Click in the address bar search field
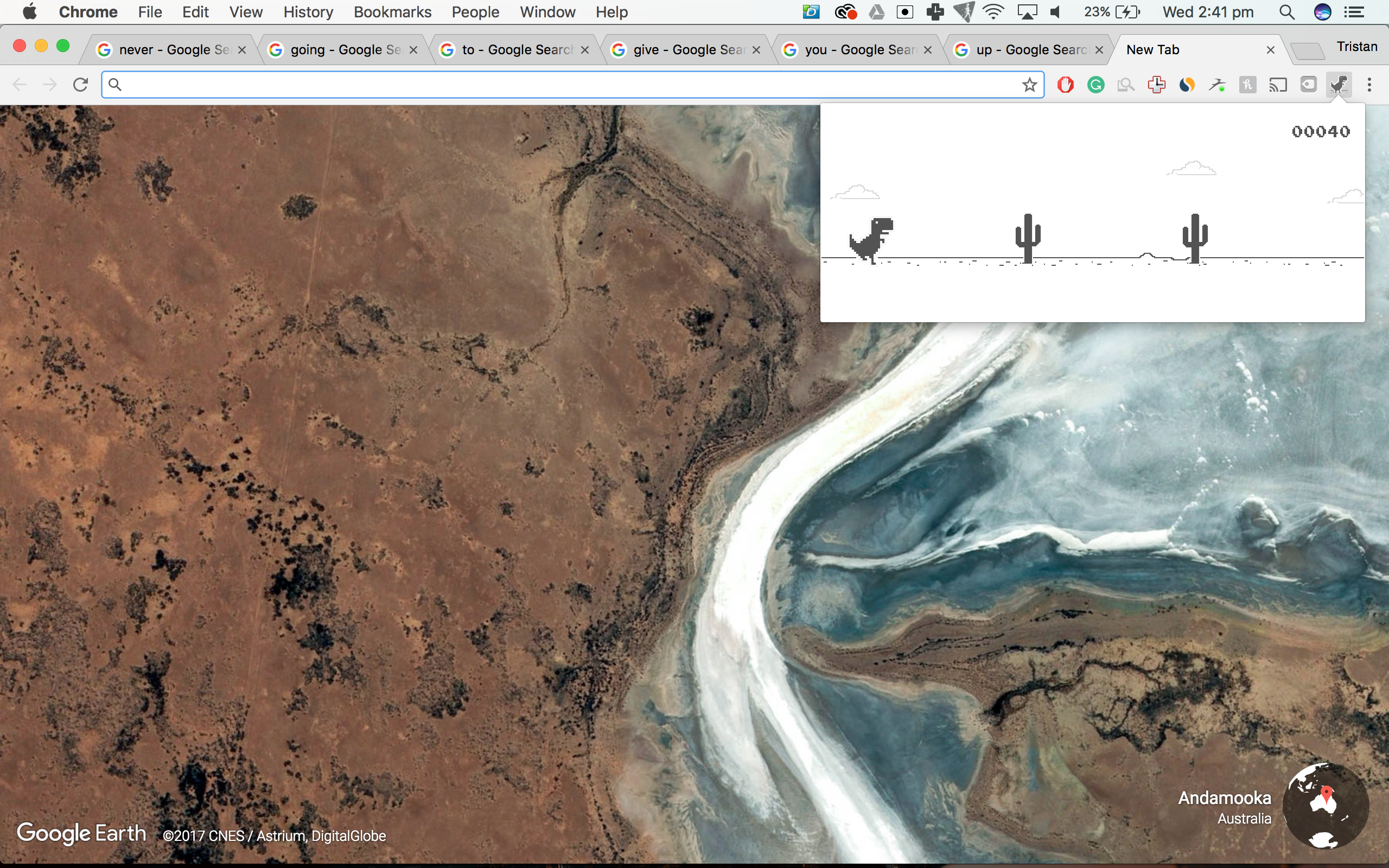 (x=568, y=85)
